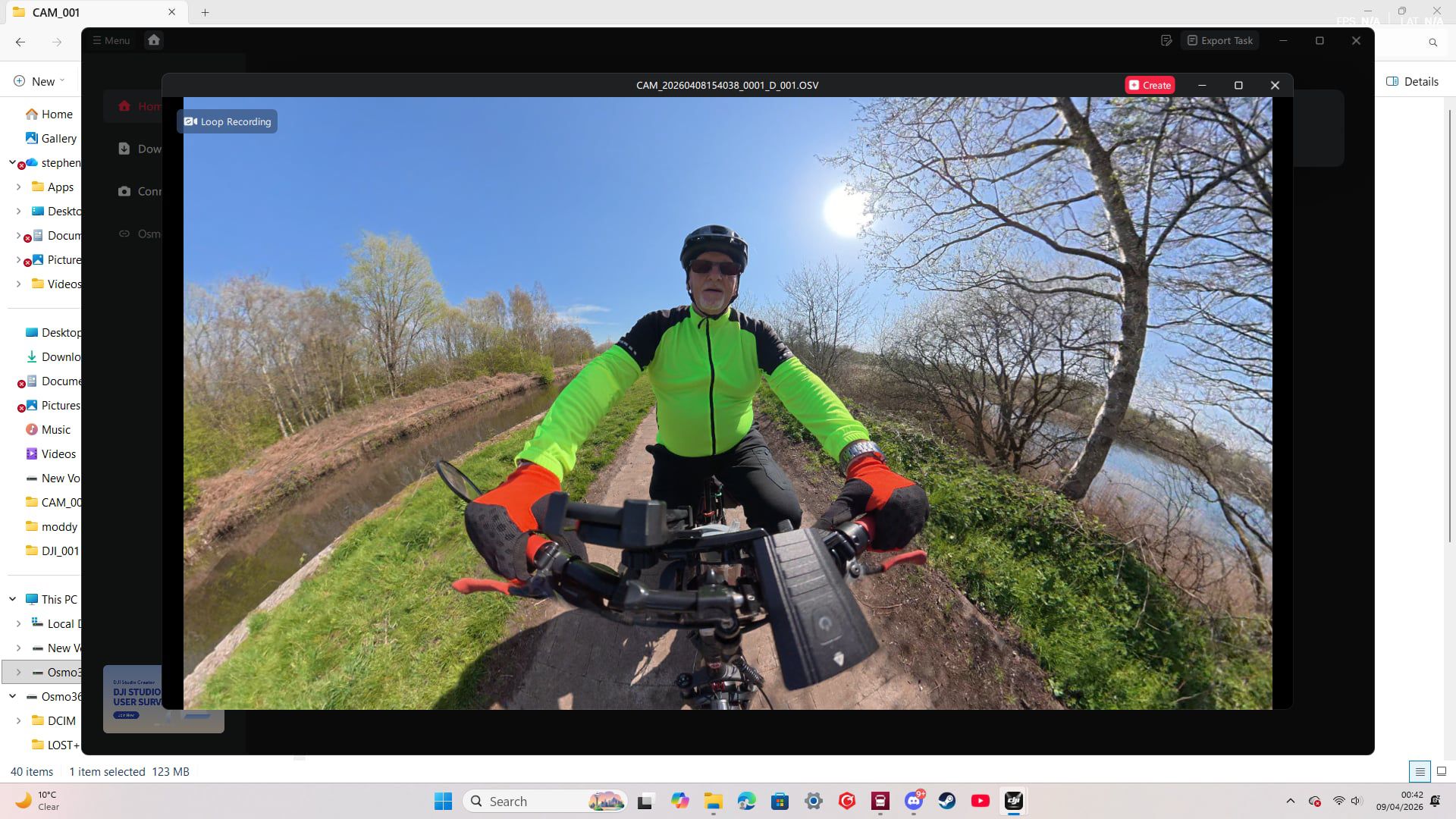Viewport: 1456px width, 819px height.
Task: Open the DJI Studio Menu
Action: click(111, 40)
